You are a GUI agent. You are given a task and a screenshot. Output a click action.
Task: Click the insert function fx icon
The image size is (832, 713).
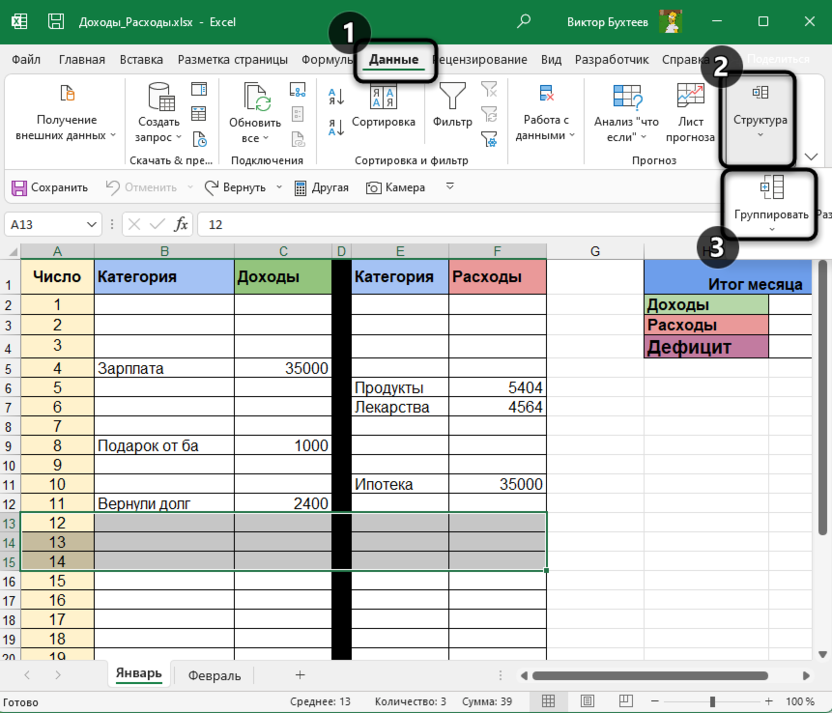[181, 224]
